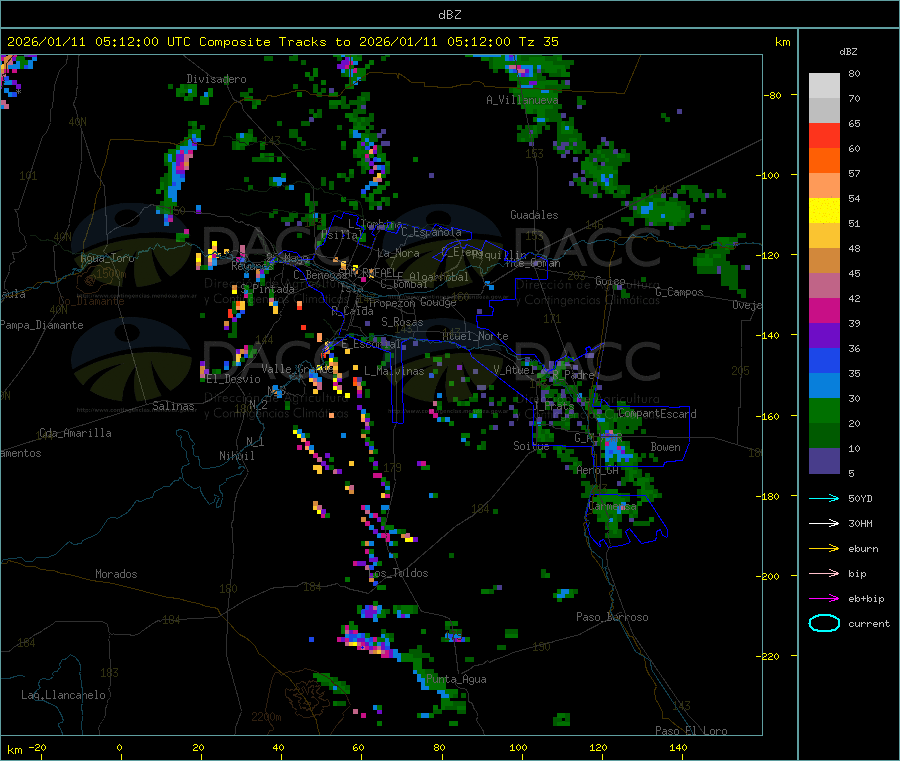Click the Bowen map label
The image size is (900, 761).
point(665,447)
